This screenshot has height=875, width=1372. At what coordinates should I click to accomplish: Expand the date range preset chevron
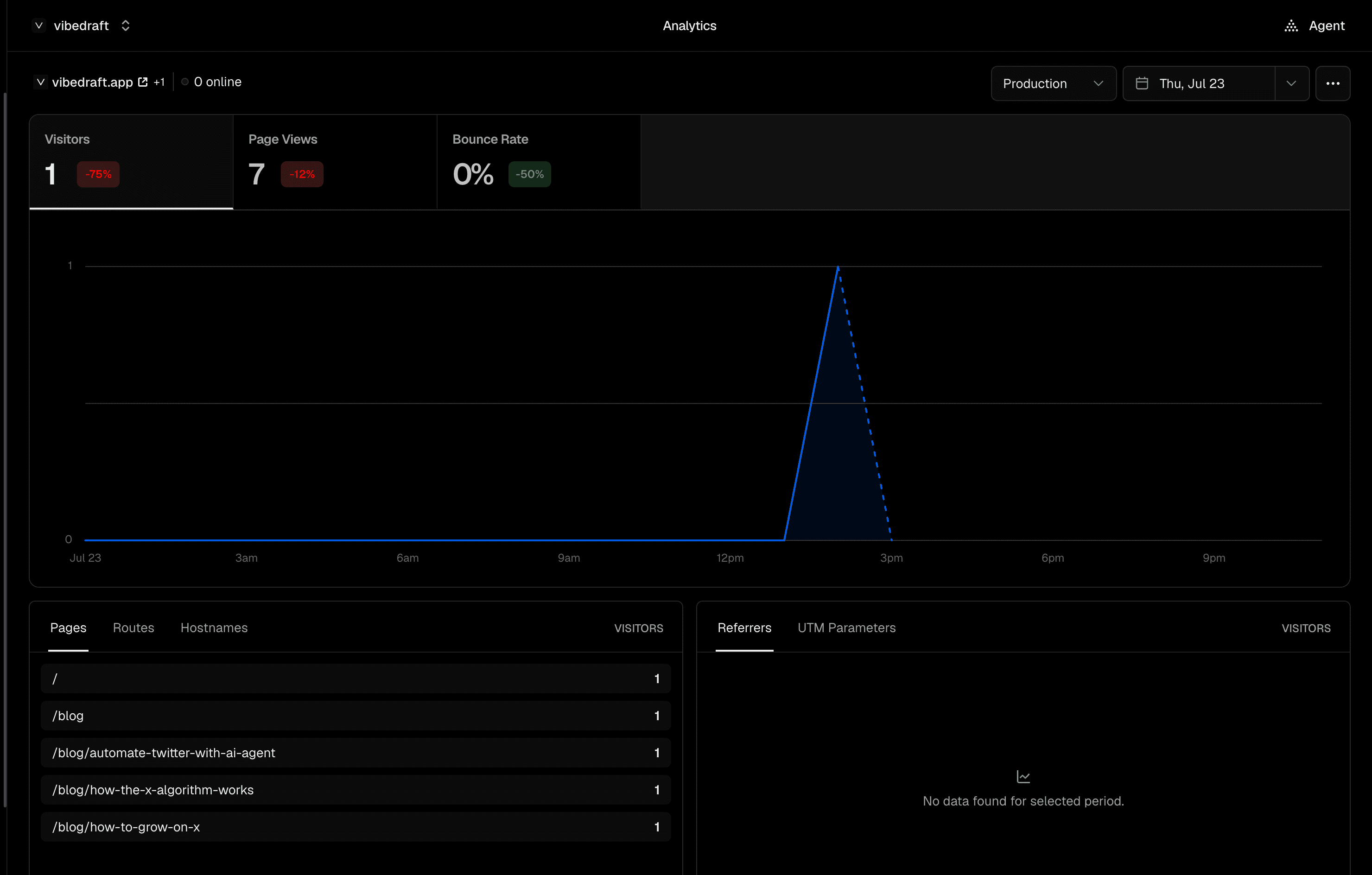1292,84
